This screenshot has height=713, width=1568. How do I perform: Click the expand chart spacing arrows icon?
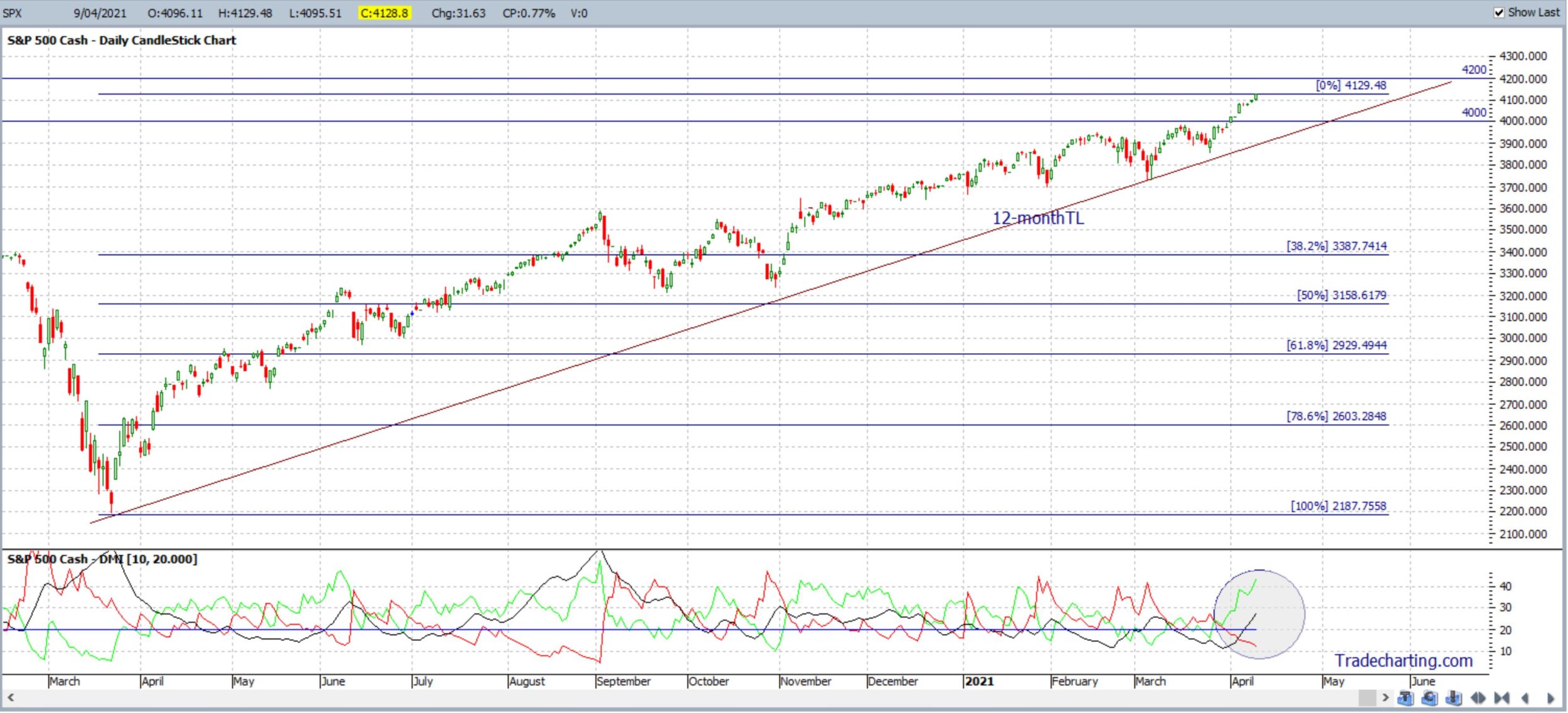[x=1478, y=698]
